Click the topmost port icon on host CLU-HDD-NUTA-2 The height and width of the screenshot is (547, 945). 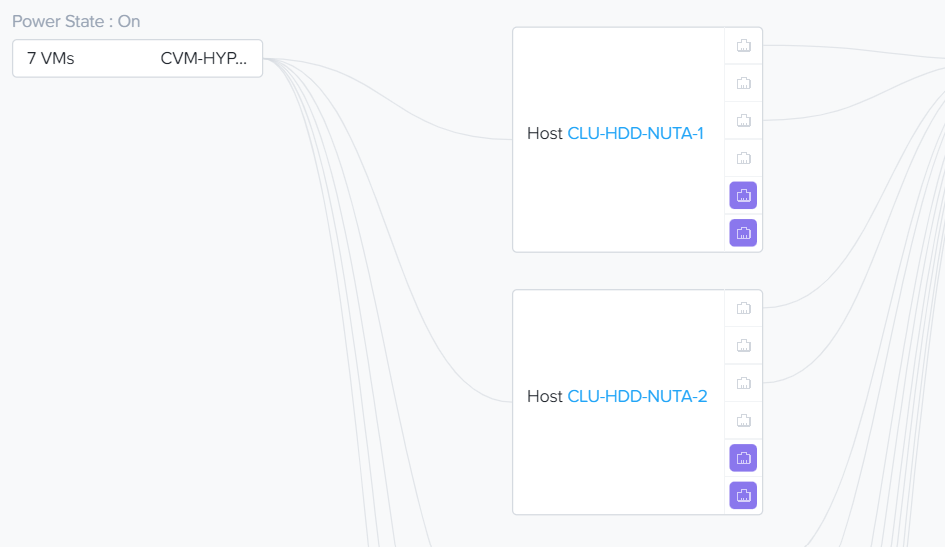tap(743, 308)
